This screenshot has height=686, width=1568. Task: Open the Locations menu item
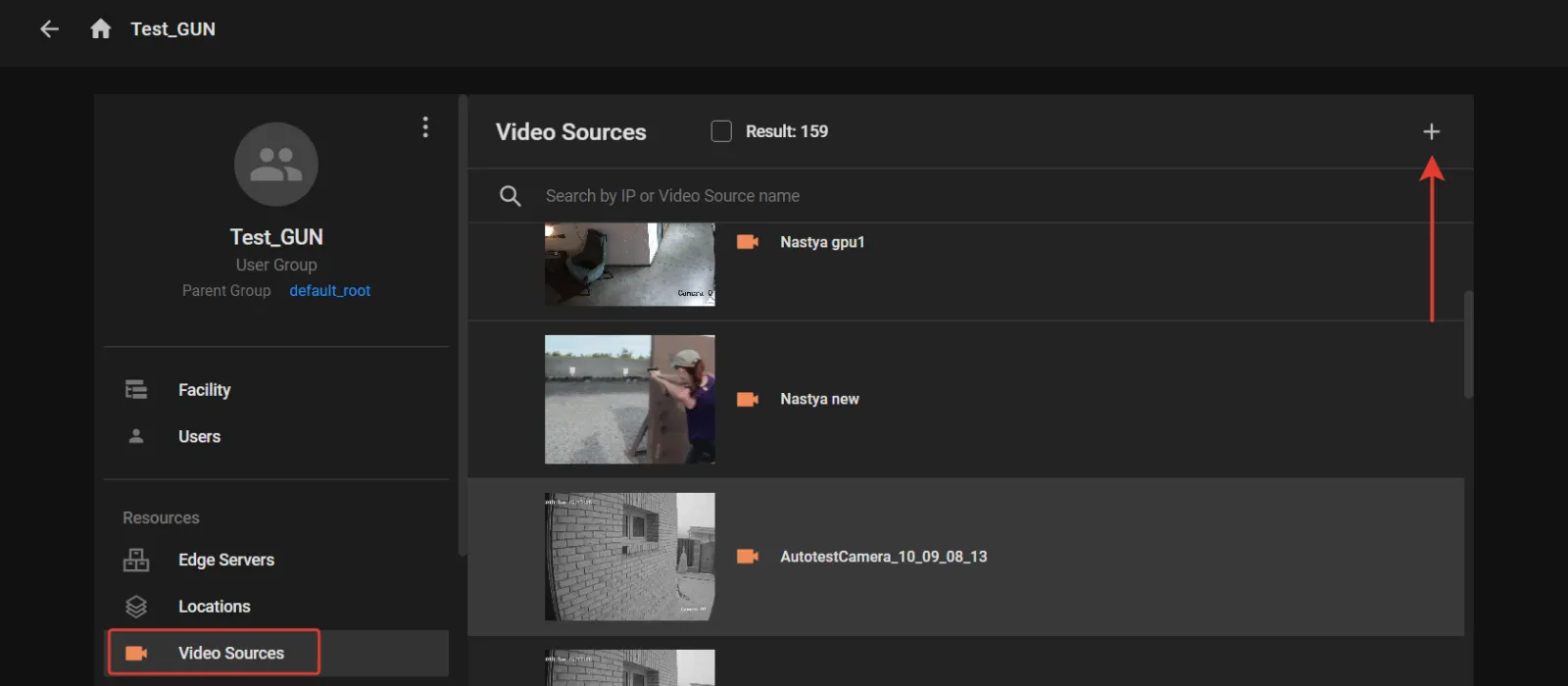pos(276,607)
